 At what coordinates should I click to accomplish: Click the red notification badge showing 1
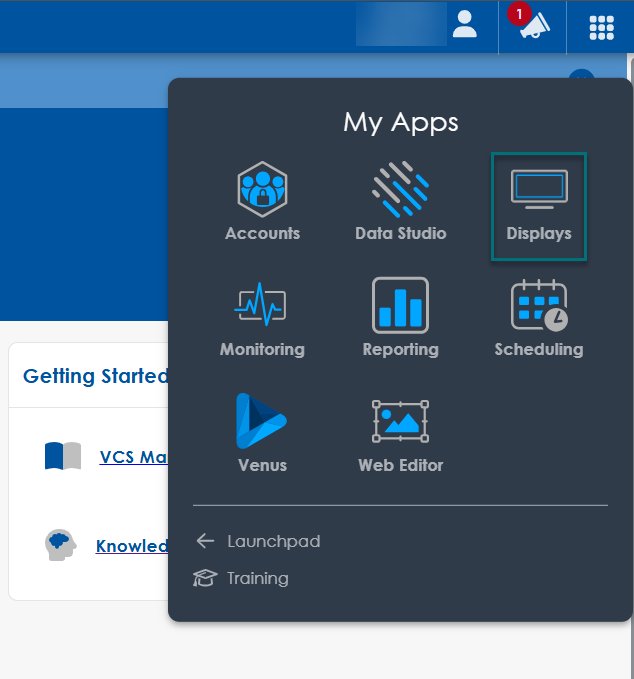(518, 13)
